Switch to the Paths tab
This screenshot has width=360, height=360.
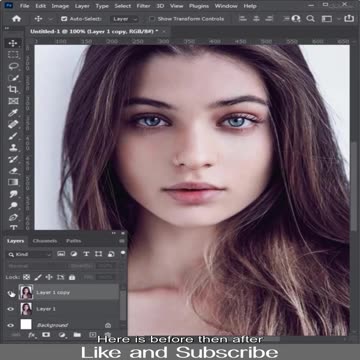[x=73, y=241]
